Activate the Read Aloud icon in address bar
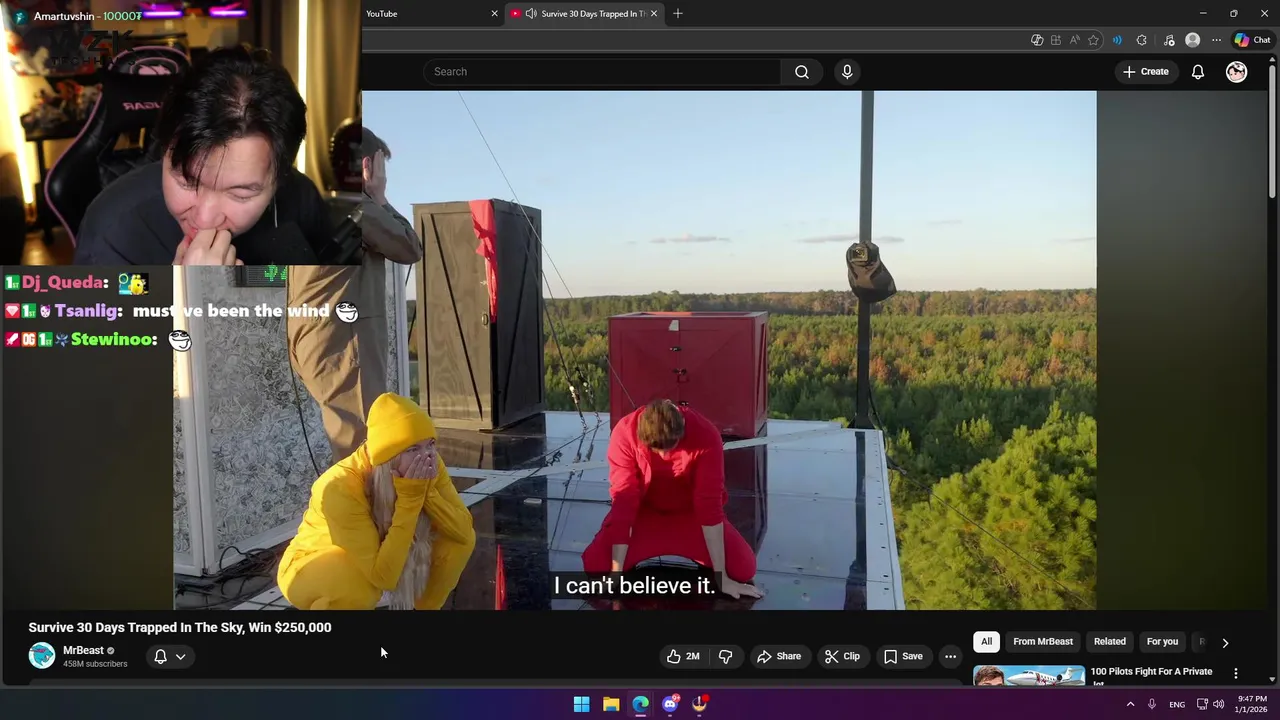The width and height of the screenshot is (1280, 720). 1075,40
